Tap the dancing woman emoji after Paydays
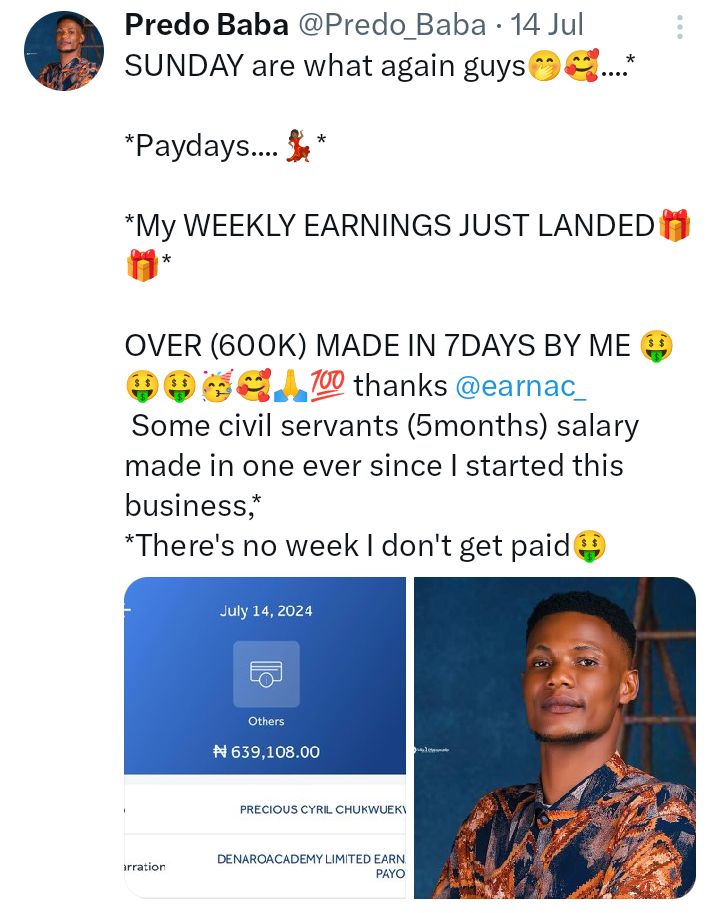 pos(298,146)
